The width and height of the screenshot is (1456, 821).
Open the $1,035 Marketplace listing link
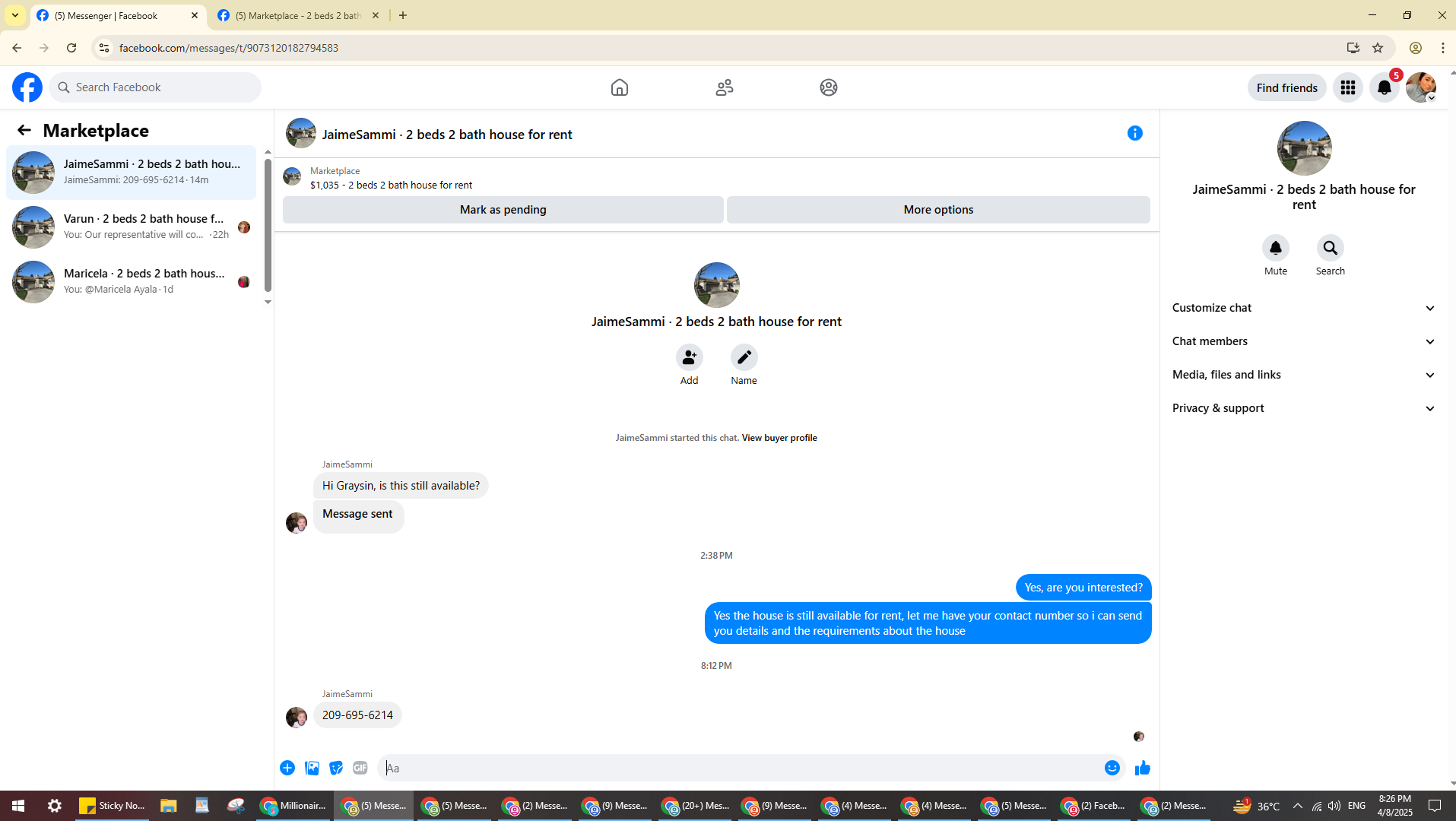click(391, 185)
